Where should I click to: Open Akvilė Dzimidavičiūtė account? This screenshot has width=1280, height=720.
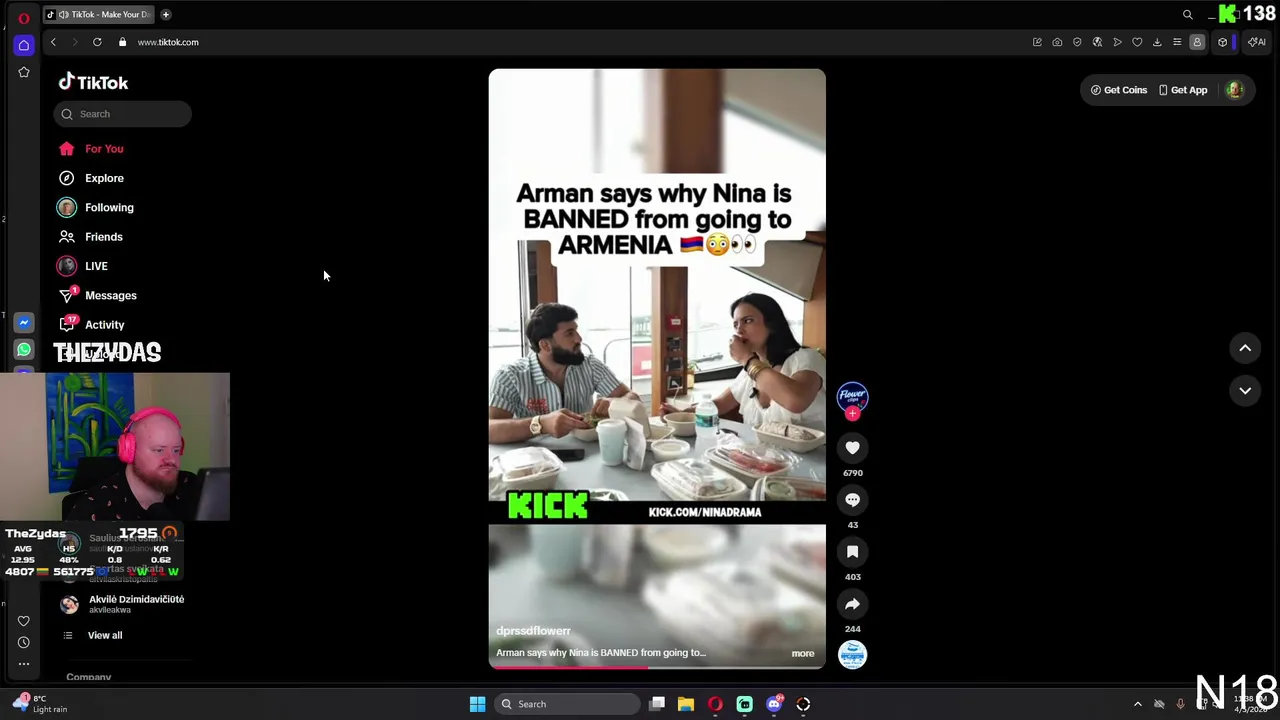pyautogui.click(x=123, y=604)
